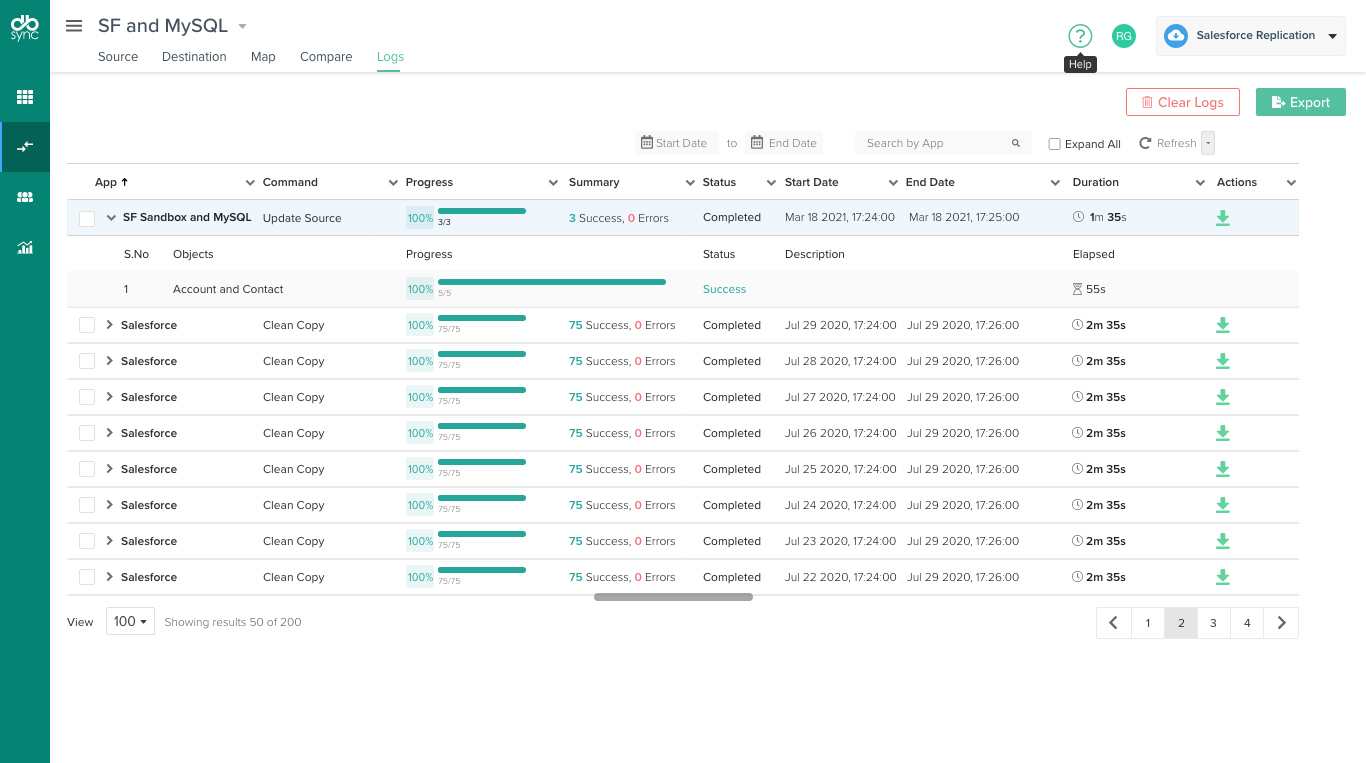The image size is (1366, 763).
Task: Select checkbox for Jul 27 2020 Salesforce row
Action: (87, 397)
